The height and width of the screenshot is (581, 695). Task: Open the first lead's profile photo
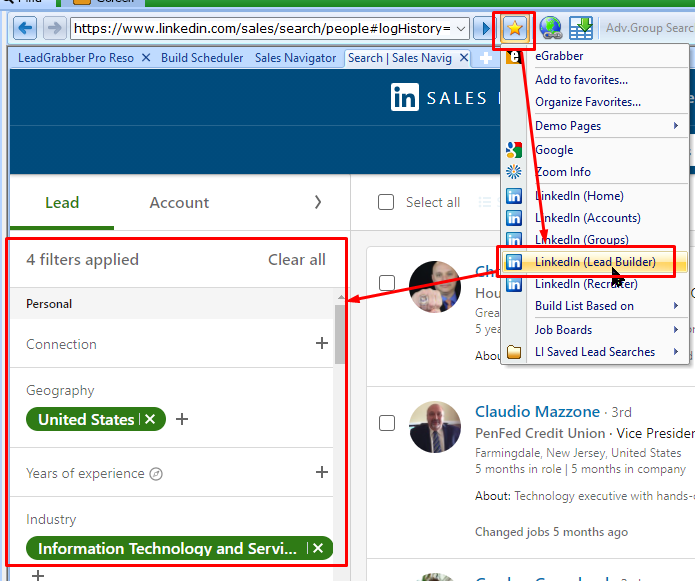tap(435, 287)
